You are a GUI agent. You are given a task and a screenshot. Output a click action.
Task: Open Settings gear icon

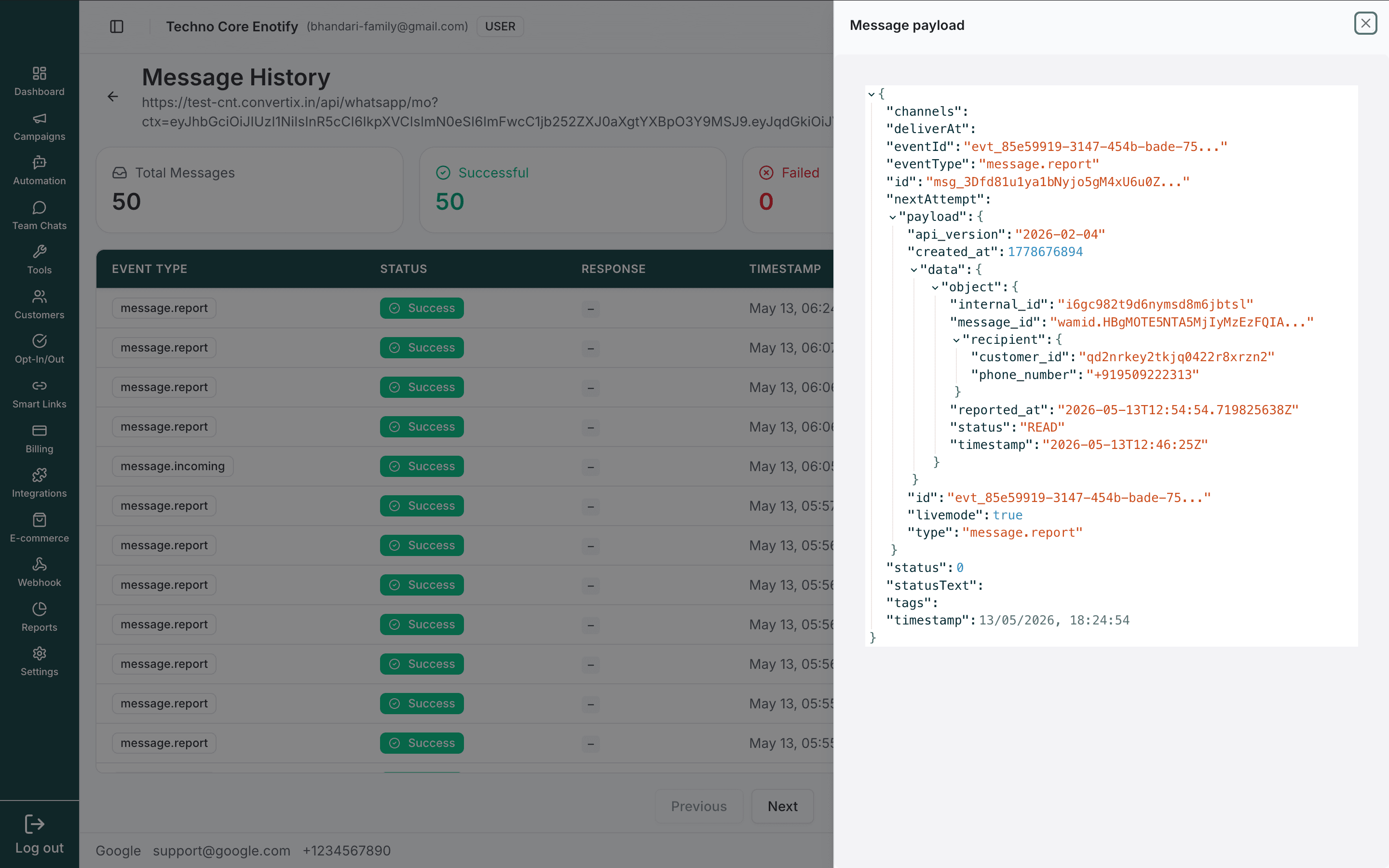(39, 653)
